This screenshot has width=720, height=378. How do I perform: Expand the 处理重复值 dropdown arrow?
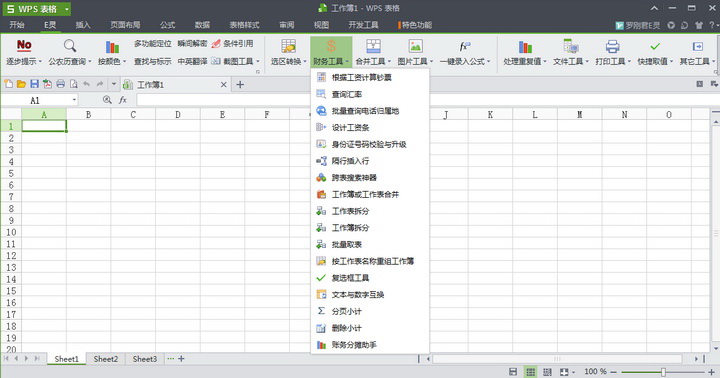point(545,62)
